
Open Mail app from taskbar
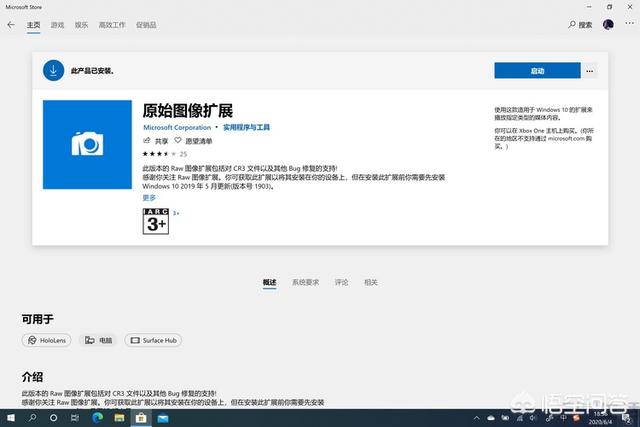click(x=163, y=418)
